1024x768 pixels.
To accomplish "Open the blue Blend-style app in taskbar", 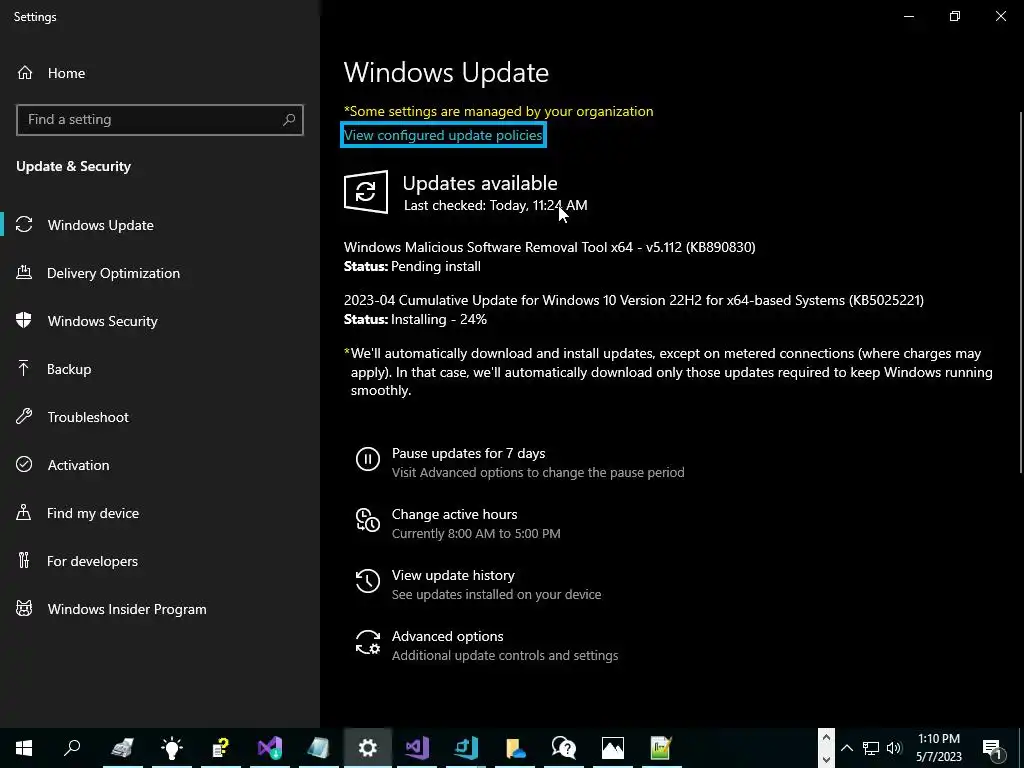I will tap(466, 748).
